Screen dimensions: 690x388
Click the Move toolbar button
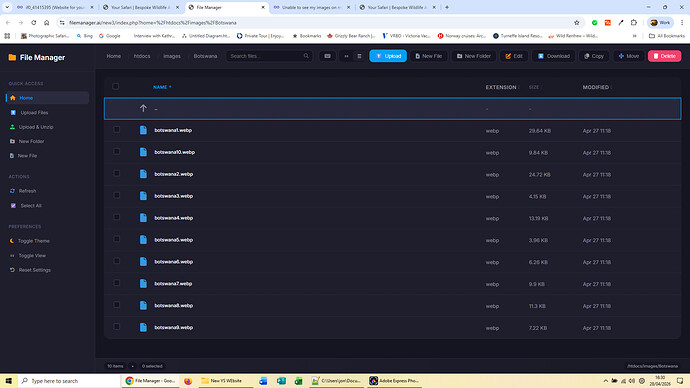628,56
